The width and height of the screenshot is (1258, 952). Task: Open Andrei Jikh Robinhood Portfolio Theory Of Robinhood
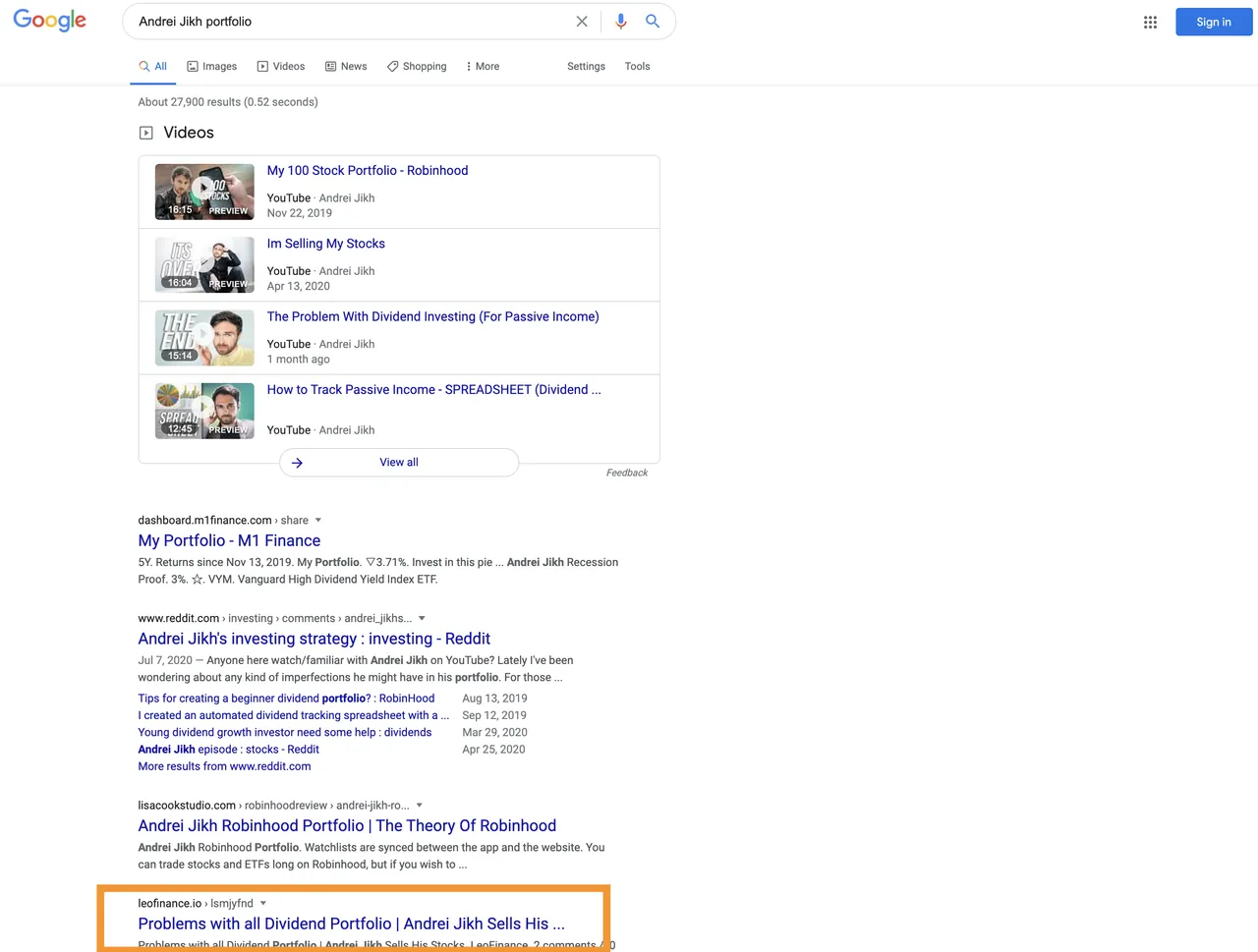pos(347,825)
